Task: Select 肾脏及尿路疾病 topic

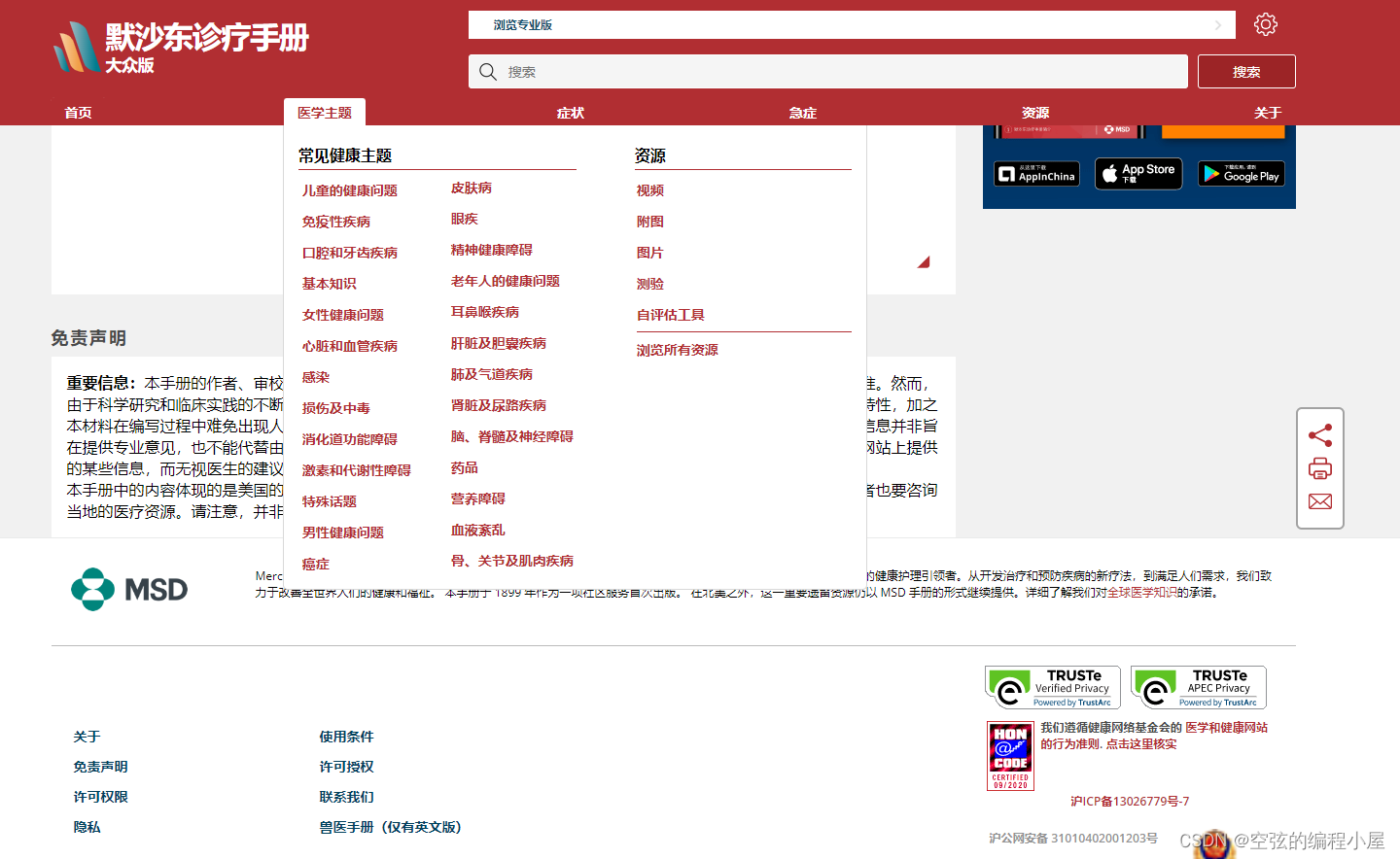Action: [499, 405]
